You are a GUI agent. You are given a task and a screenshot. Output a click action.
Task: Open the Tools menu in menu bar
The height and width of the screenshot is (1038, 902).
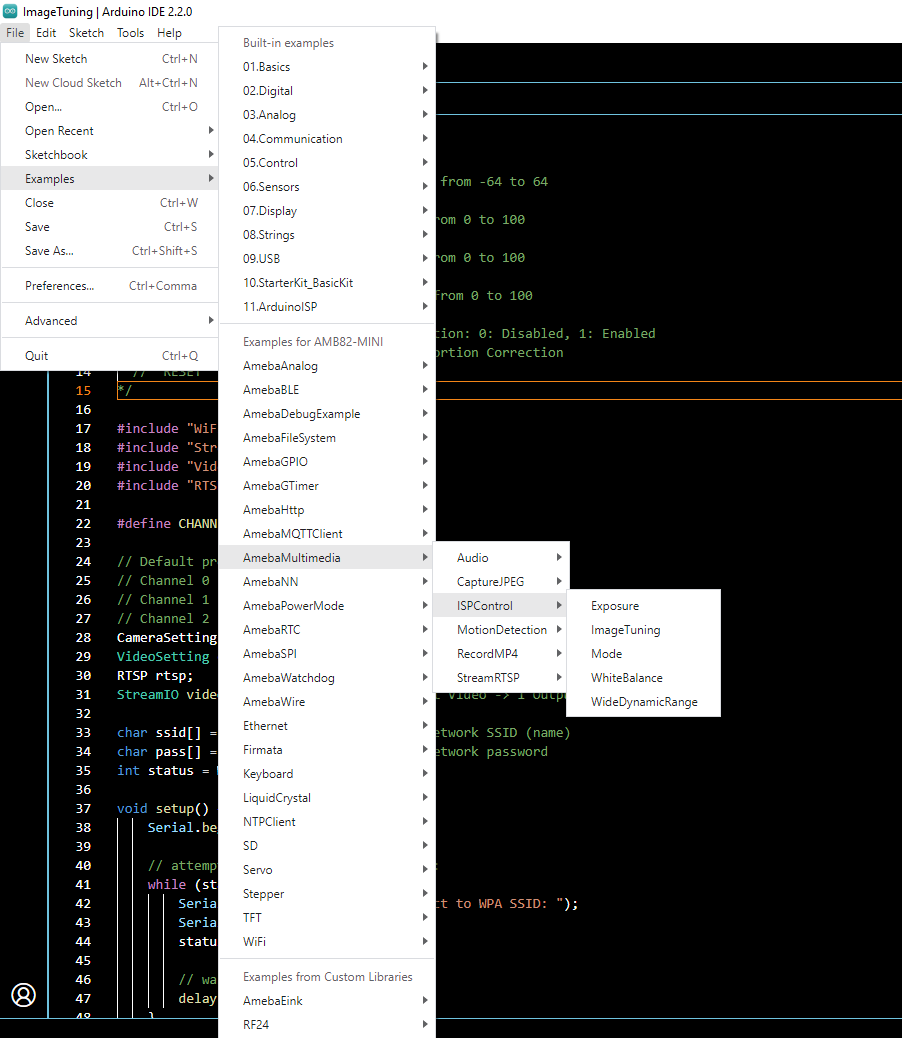[130, 33]
